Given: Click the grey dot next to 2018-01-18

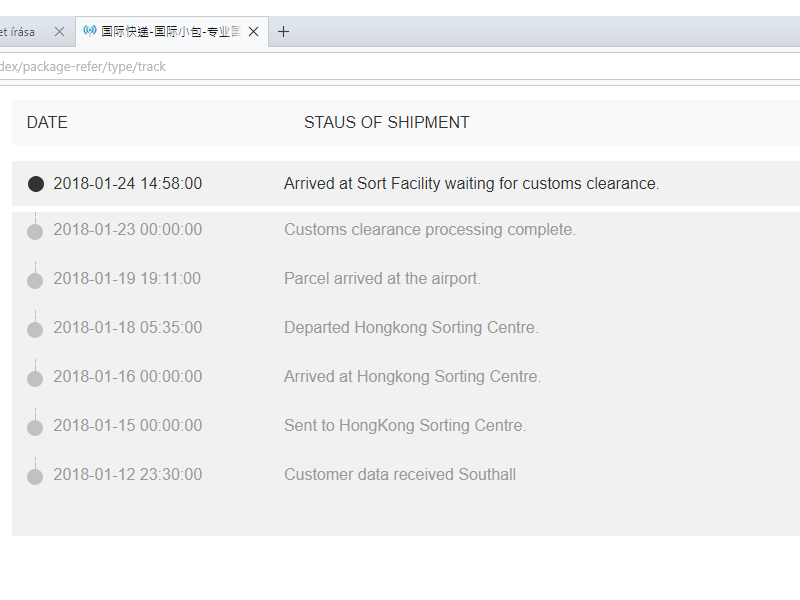Looking at the screenshot, I should click(x=35, y=330).
